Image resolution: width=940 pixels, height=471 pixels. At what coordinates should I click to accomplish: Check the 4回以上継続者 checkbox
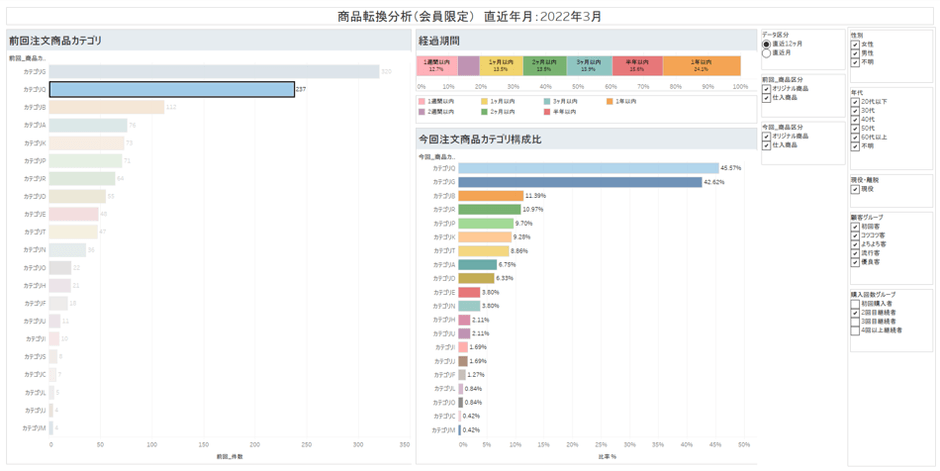[854, 329]
